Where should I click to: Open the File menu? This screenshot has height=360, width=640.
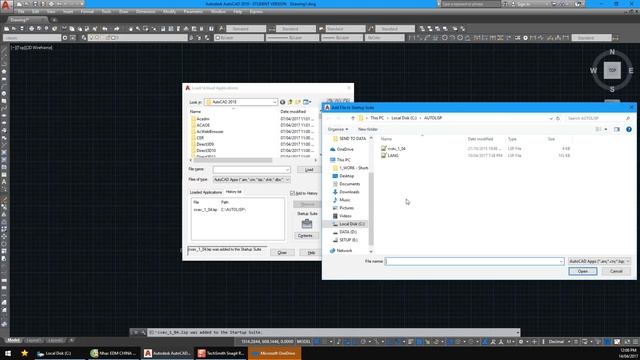[21, 12]
